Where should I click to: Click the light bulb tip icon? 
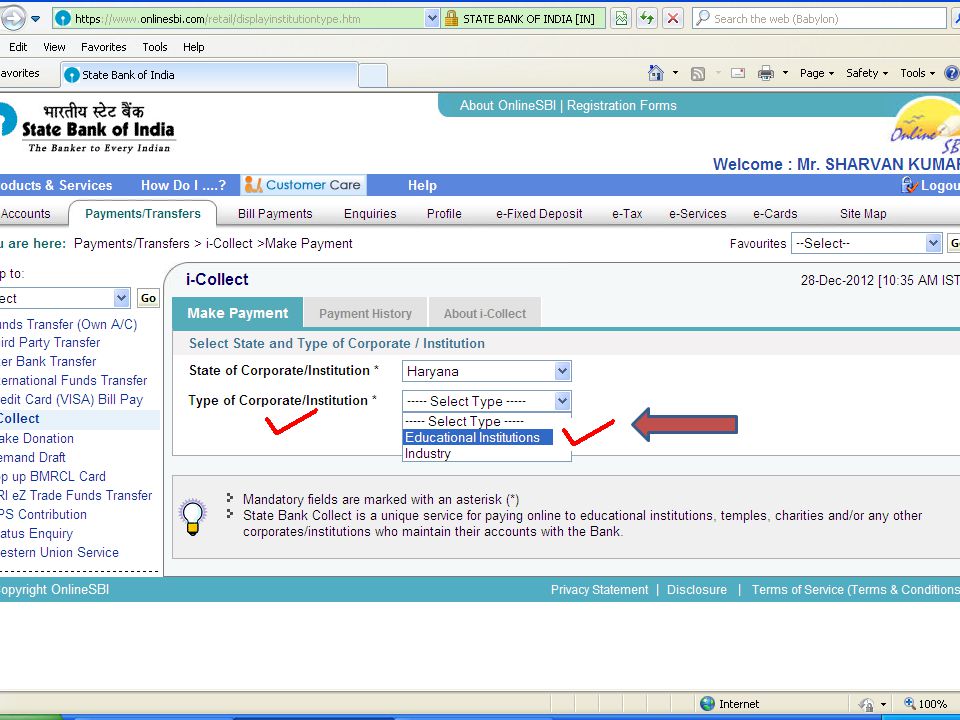(192, 516)
